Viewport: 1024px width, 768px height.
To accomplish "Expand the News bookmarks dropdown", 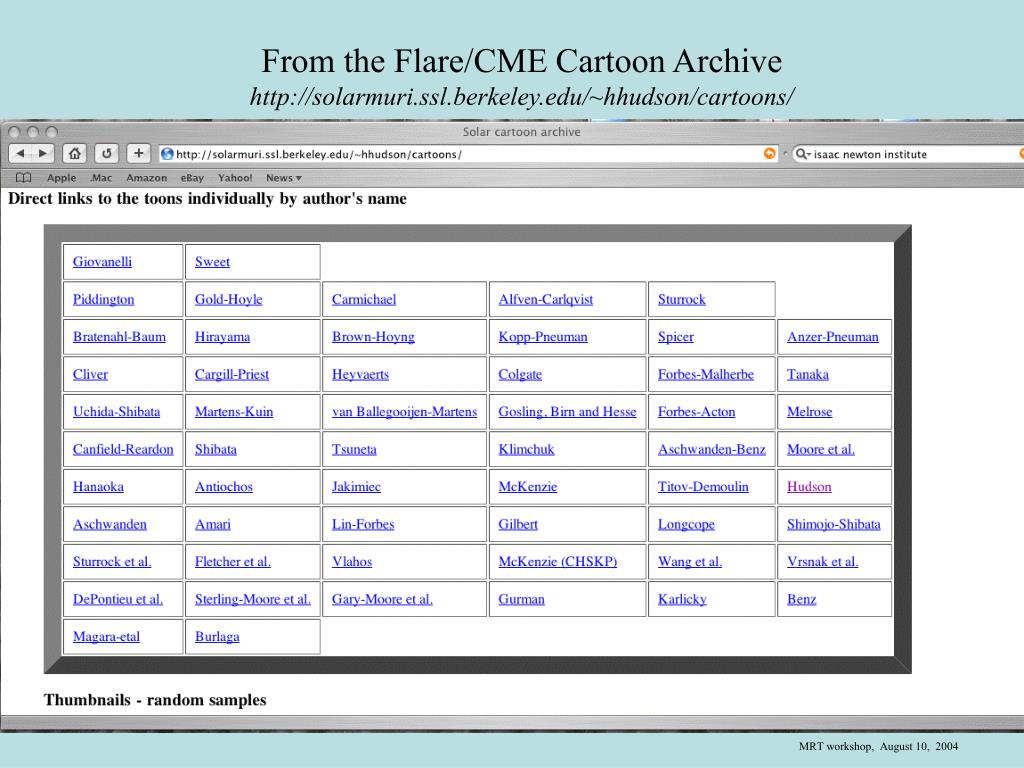I will pyautogui.click(x=283, y=178).
